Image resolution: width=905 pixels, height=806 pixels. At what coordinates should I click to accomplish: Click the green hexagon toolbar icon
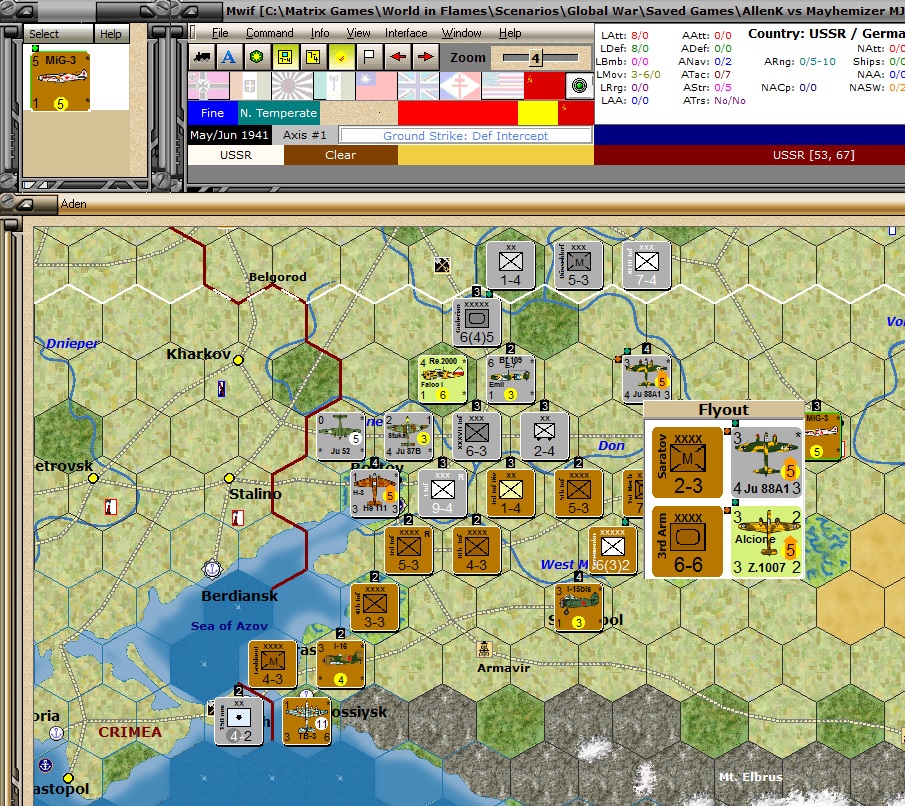click(257, 57)
